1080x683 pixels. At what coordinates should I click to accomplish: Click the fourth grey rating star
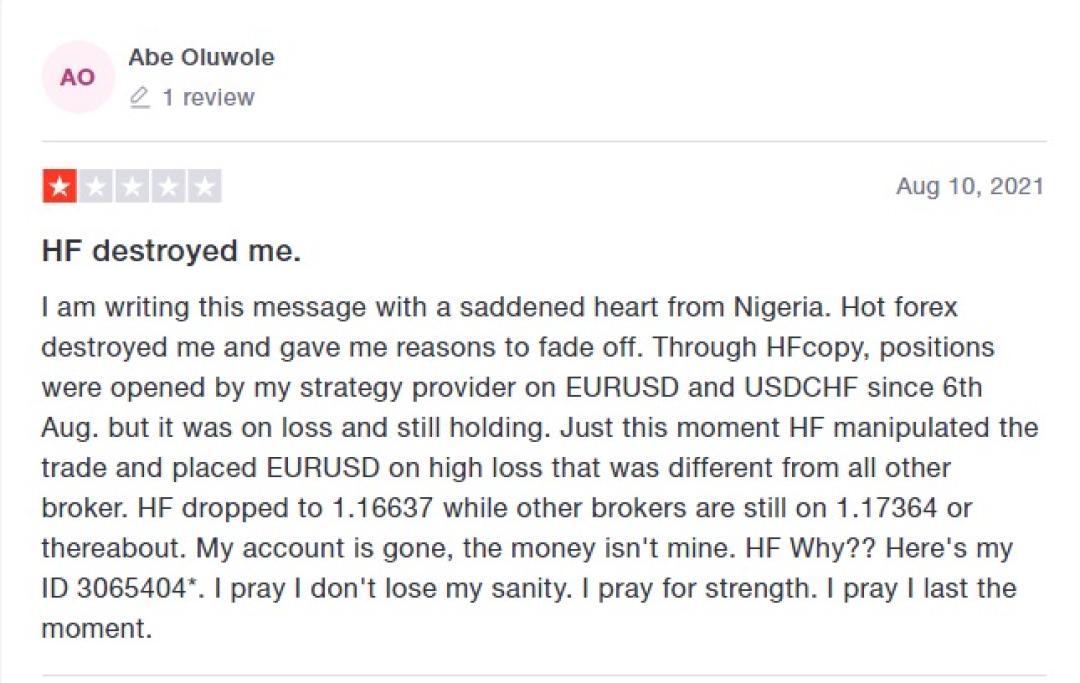[x=168, y=187]
